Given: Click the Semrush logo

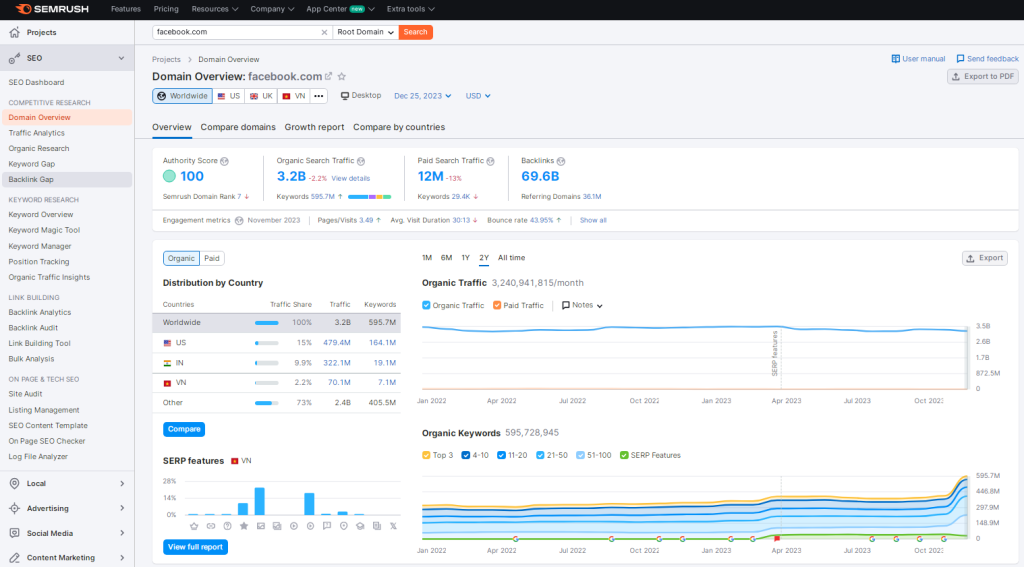Looking at the screenshot, I should pyautogui.click(x=52, y=9).
